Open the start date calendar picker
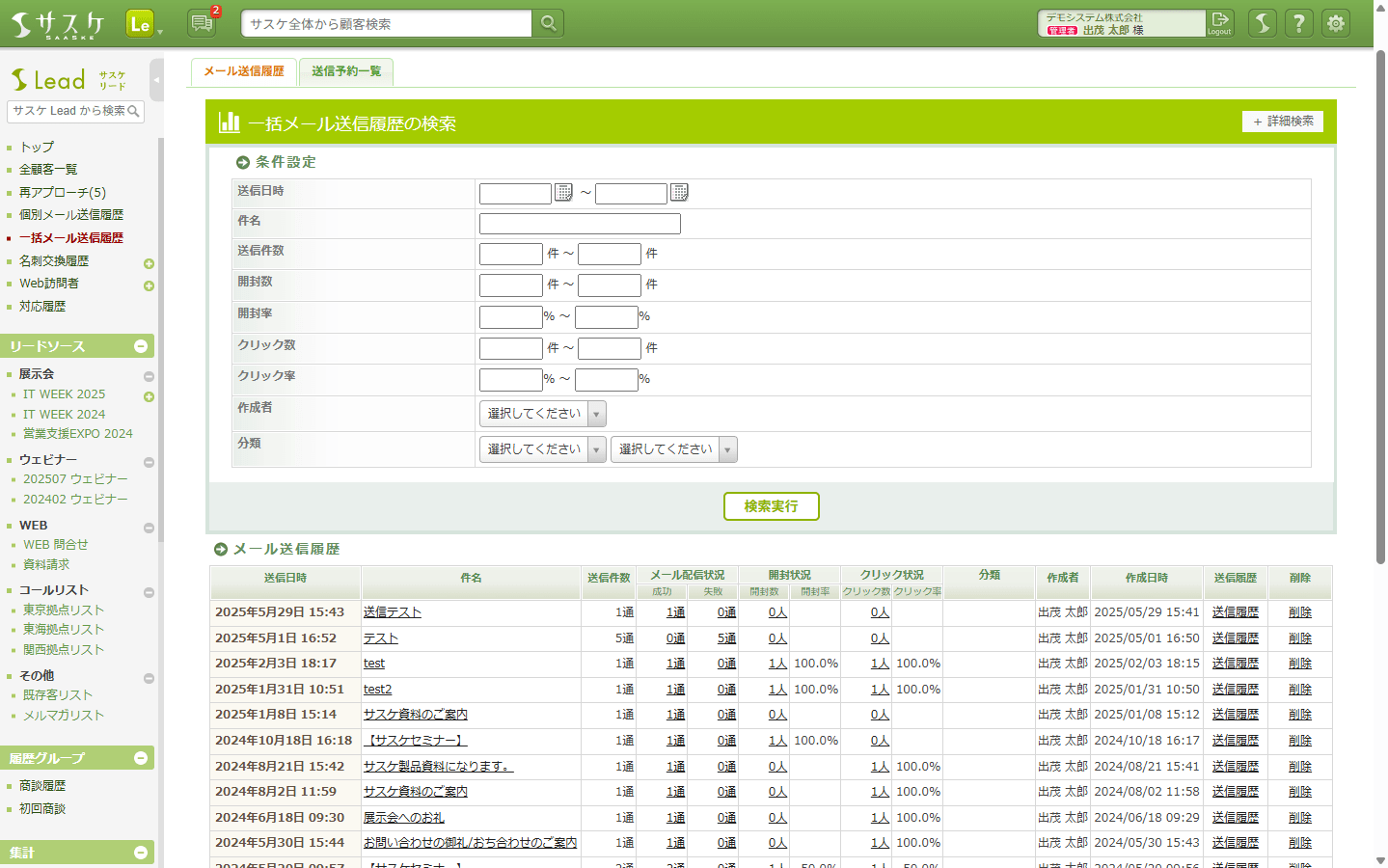Image resolution: width=1388 pixels, height=868 pixels. click(x=564, y=193)
